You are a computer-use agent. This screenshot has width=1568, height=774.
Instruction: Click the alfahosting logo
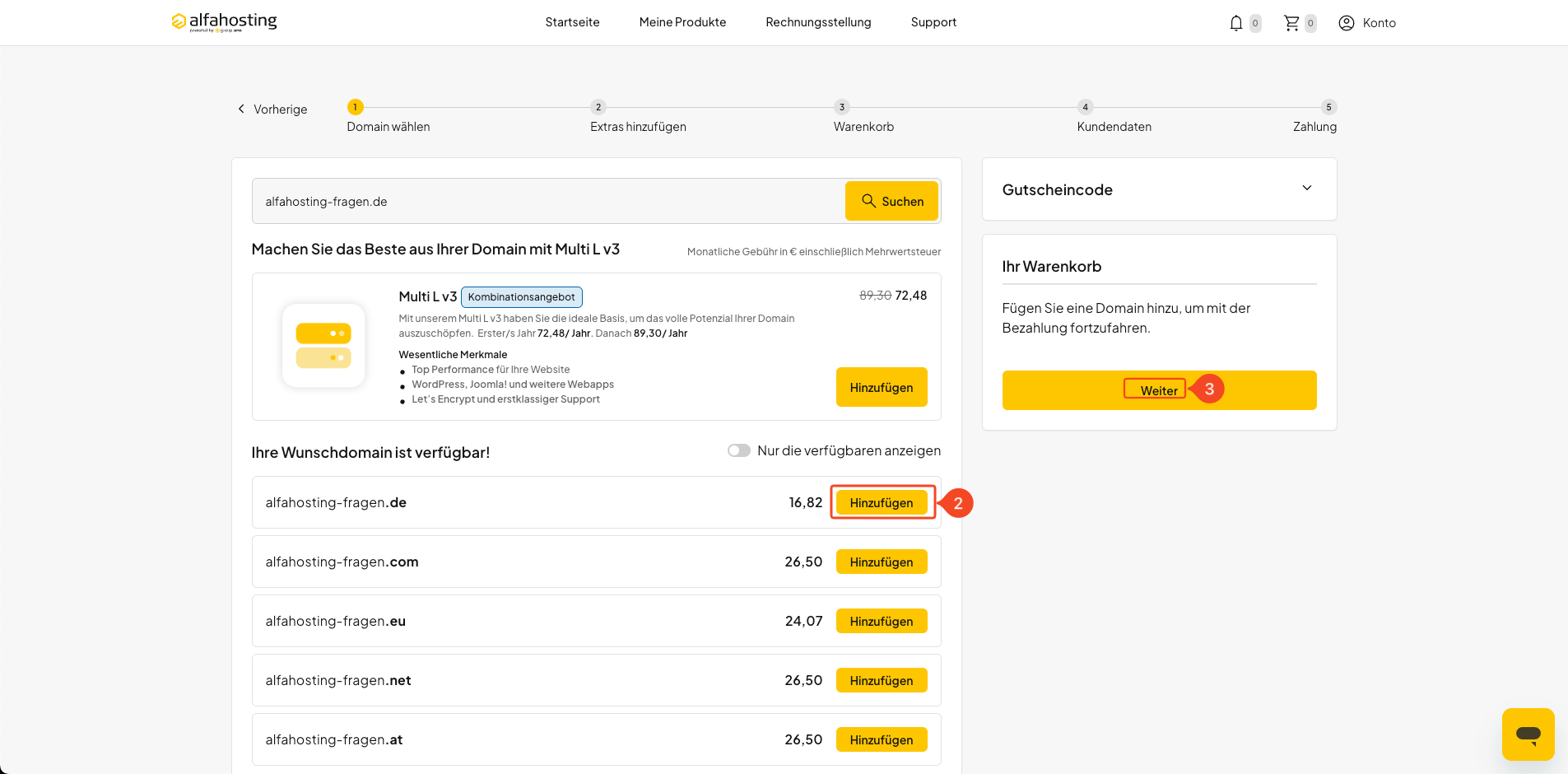point(224,21)
